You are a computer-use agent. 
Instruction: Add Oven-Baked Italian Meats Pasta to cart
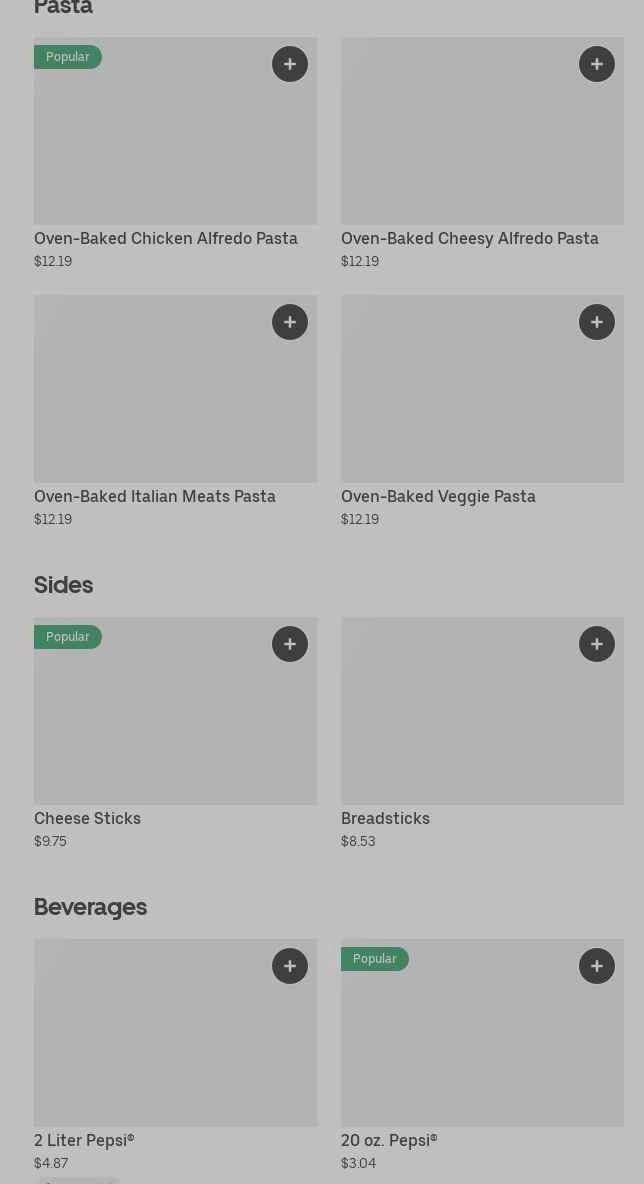(290, 322)
